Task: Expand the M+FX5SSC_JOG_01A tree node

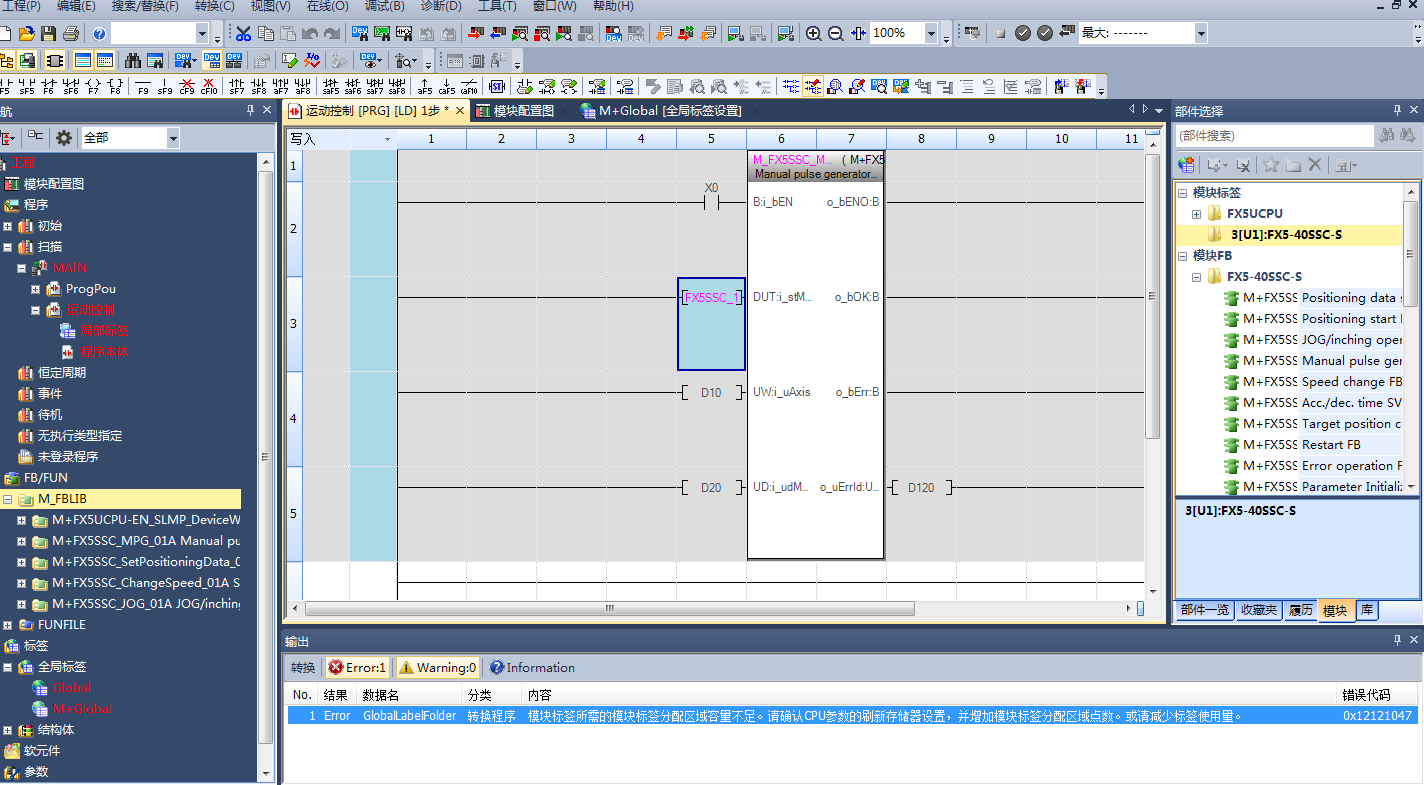Action: click(x=22, y=604)
